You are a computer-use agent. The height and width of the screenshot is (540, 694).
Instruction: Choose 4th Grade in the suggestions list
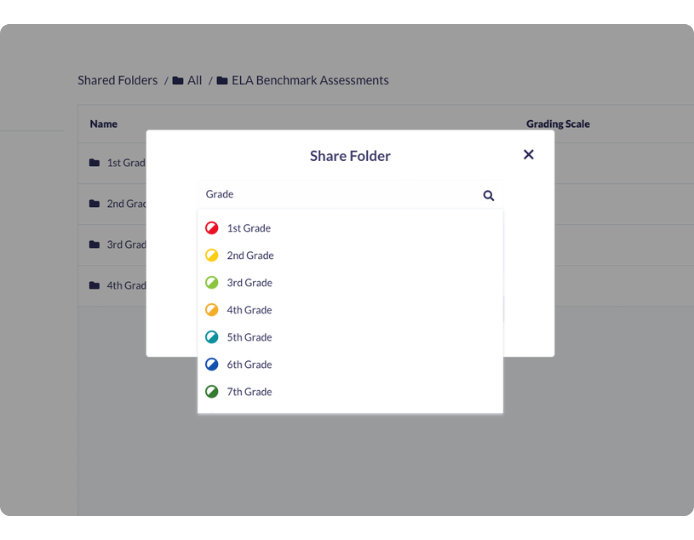(249, 310)
